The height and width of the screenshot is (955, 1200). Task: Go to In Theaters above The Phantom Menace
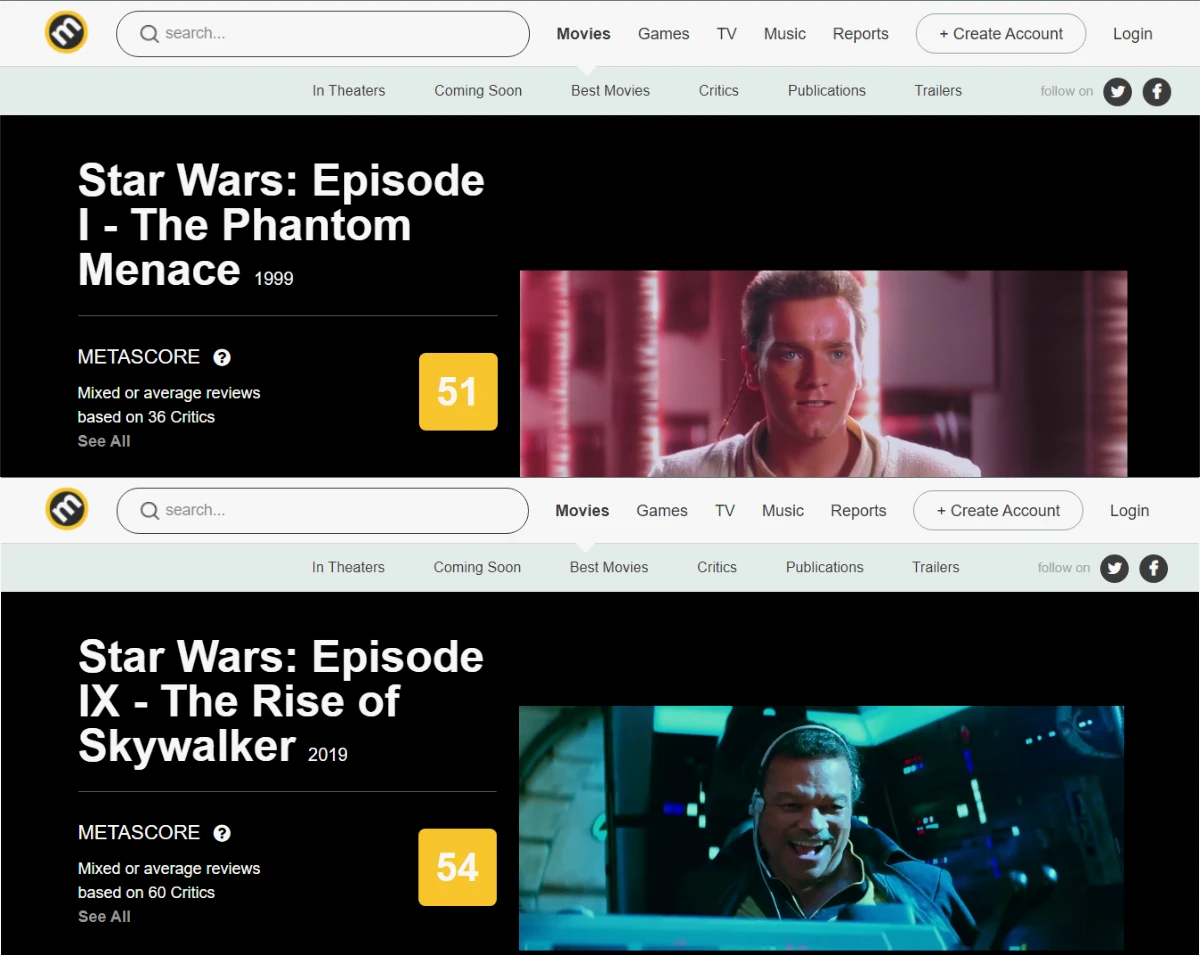coord(349,91)
